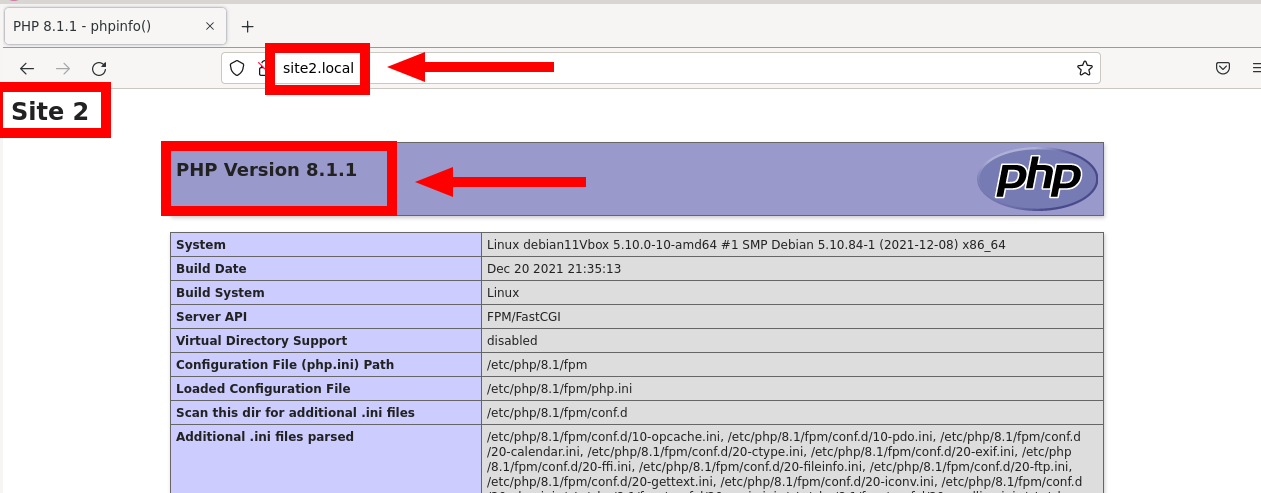
Task: Click the Virtual Directory Support disabled value
Action: click(512, 341)
